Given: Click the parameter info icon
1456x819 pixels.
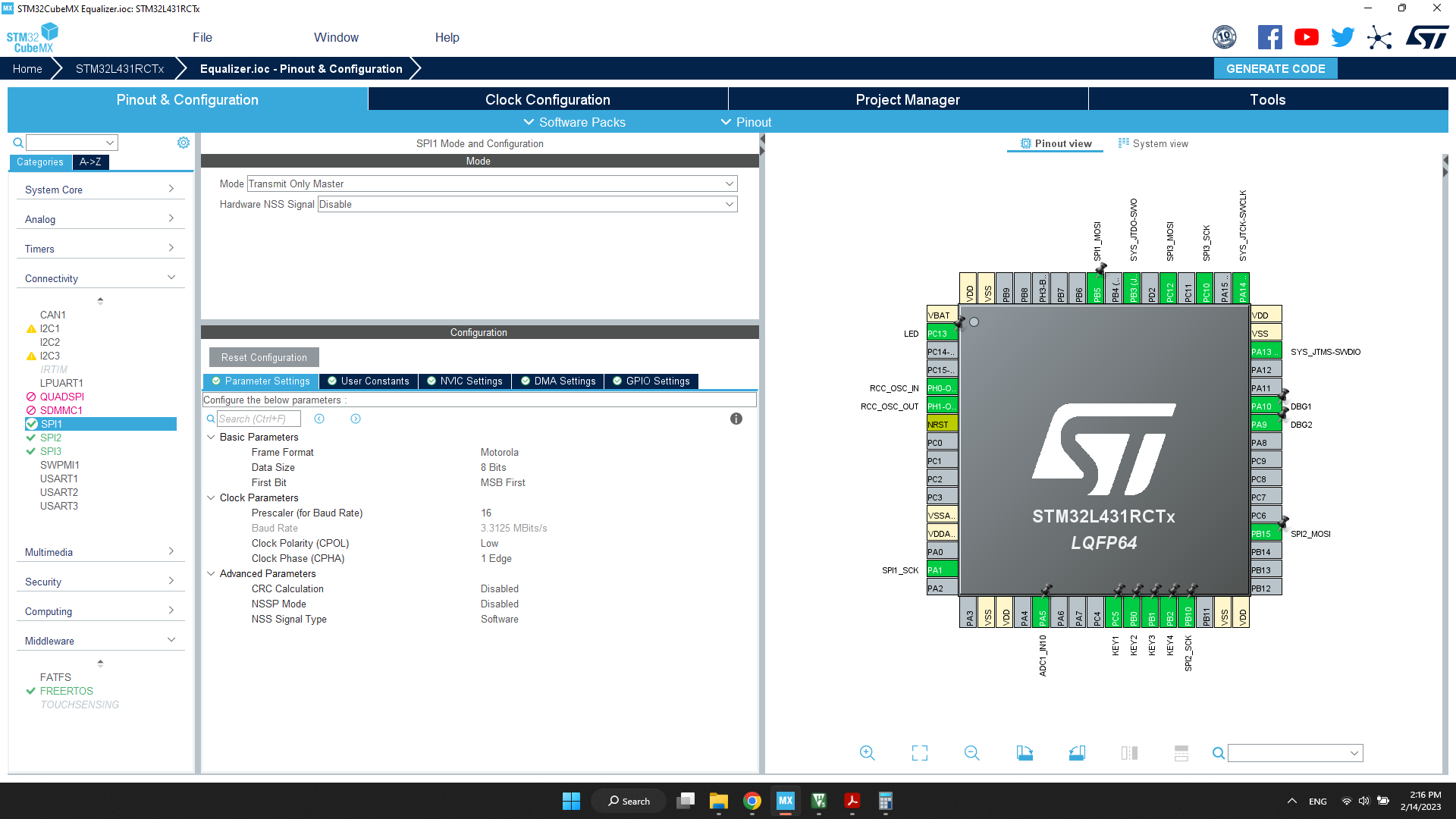Looking at the screenshot, I should (736, 419).
